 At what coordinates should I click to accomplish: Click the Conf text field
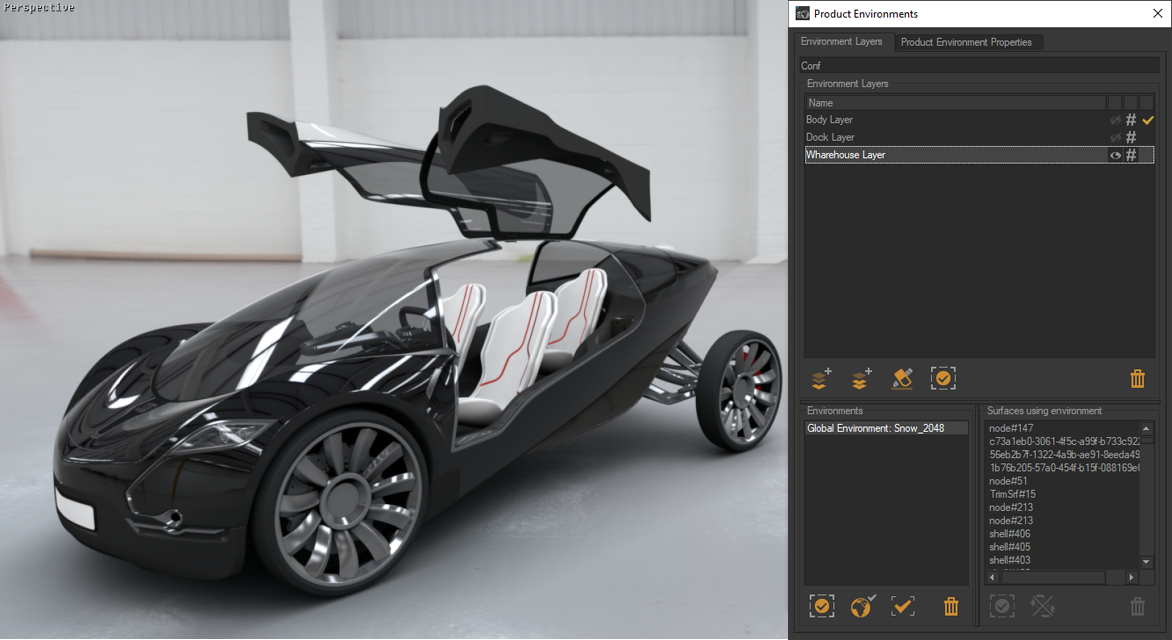coord(978,66)
